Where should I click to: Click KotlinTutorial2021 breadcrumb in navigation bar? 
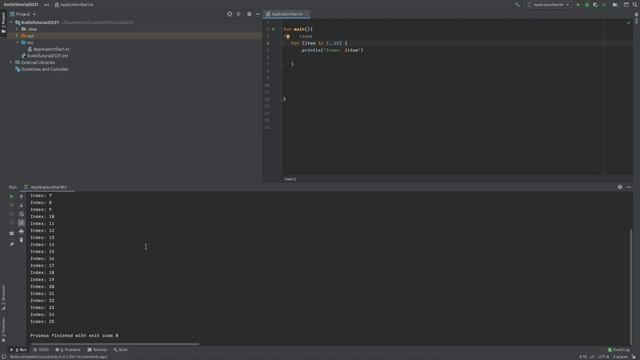[x=21, y=4]
